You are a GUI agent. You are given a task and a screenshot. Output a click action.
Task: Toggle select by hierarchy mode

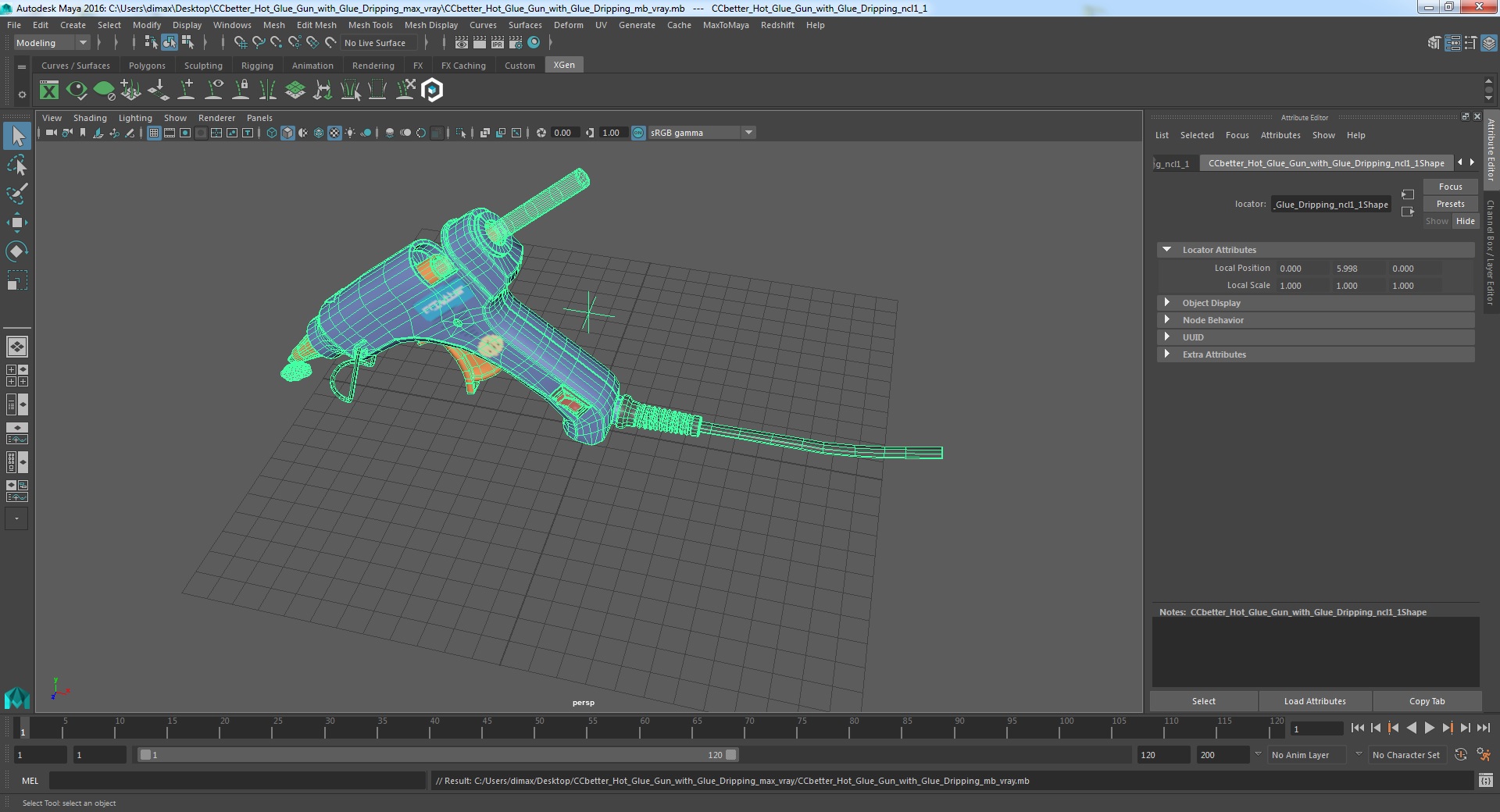[152, 43]
